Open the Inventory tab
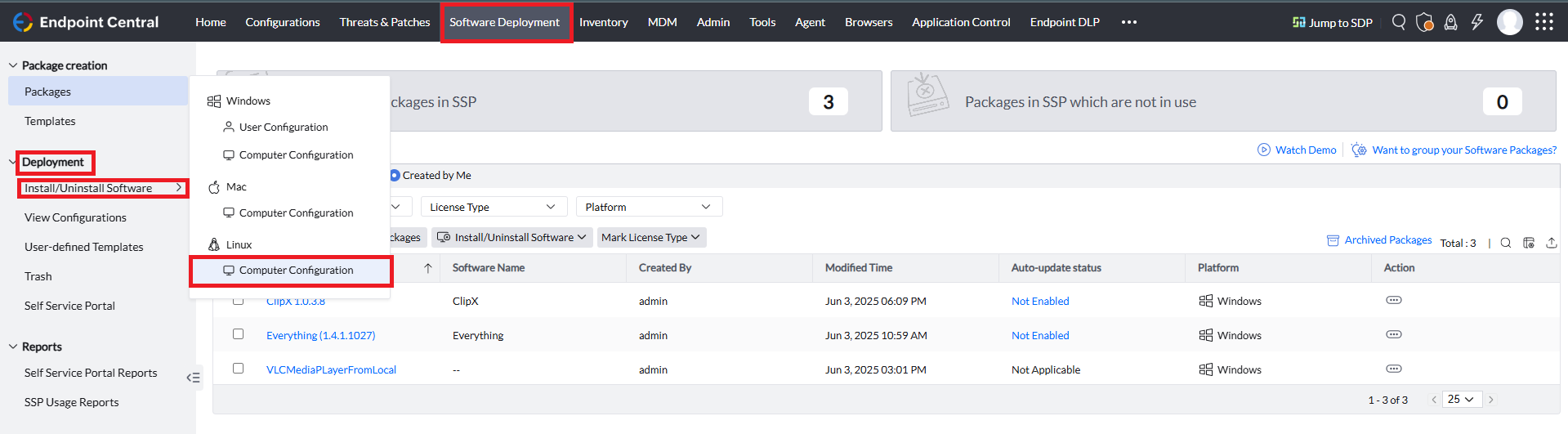The width and height of the screenshot is (1568, 434). 603,22
